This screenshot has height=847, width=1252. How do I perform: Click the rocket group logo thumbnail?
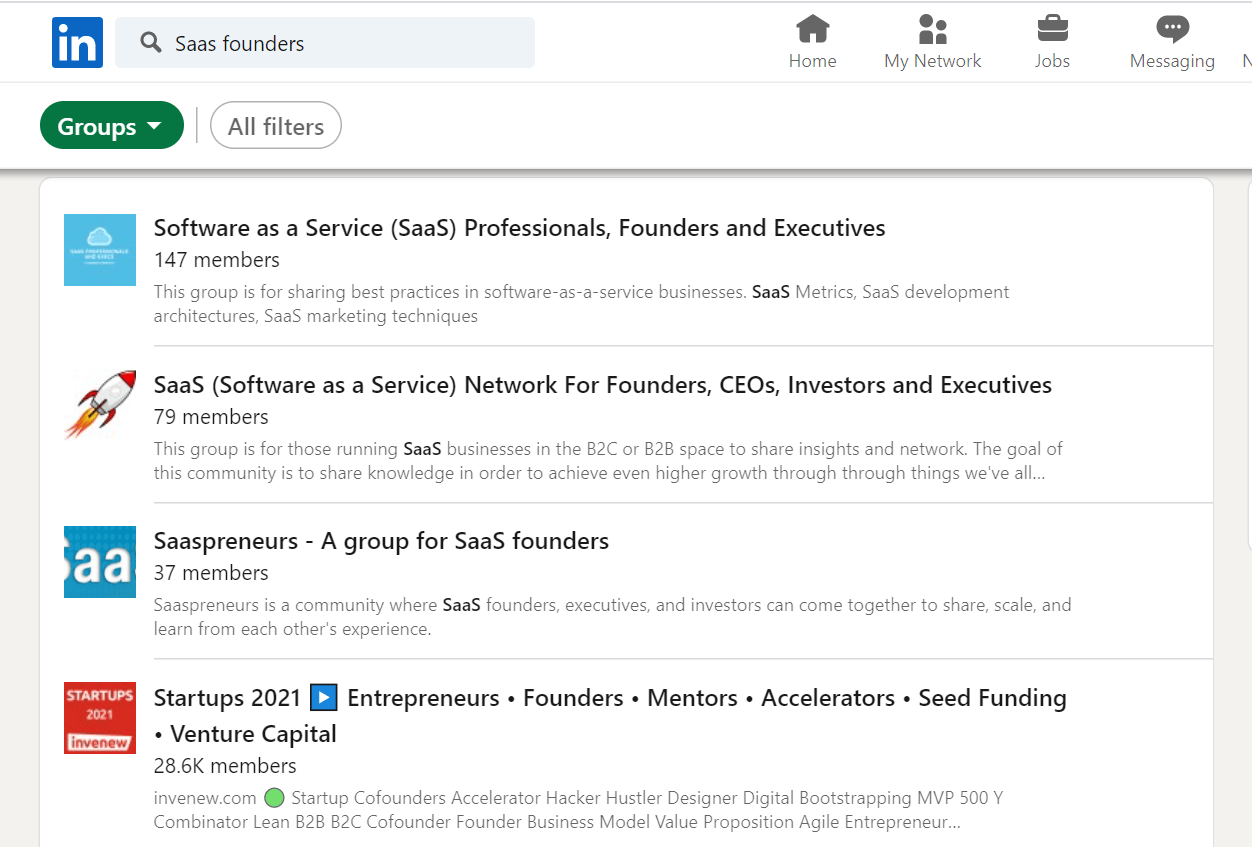pyautogui.click(x=100, y=406)
